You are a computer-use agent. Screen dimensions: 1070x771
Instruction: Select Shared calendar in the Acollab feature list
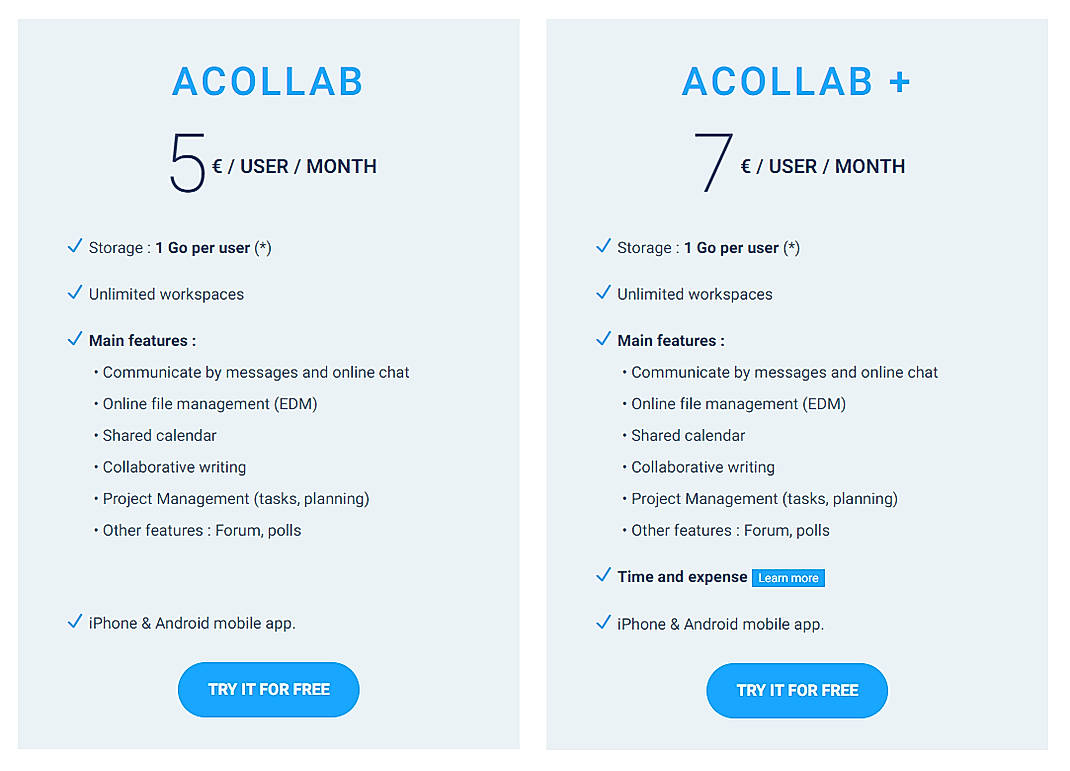[157, 435]
